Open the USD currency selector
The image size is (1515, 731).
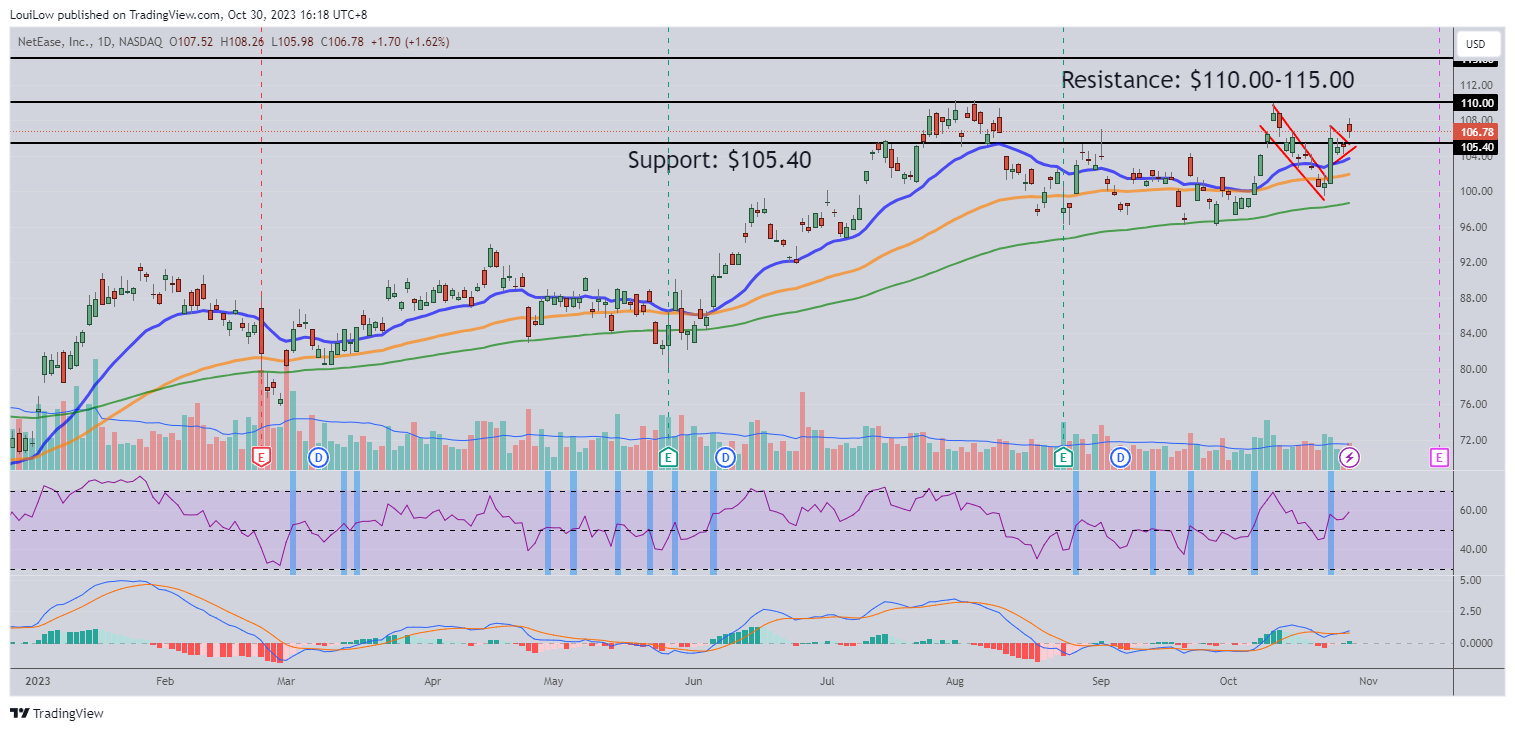point(1476,44)
